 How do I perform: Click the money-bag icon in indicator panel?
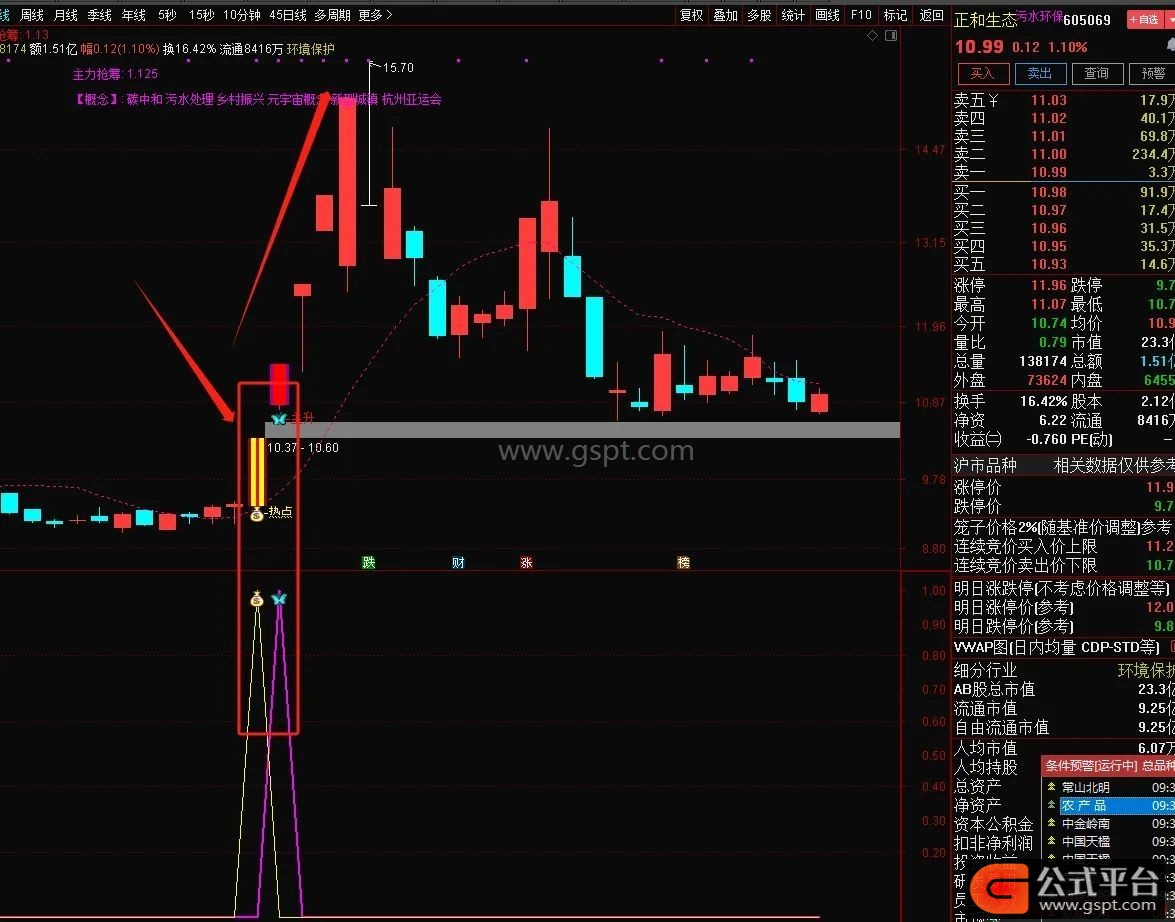pos(257,598)
